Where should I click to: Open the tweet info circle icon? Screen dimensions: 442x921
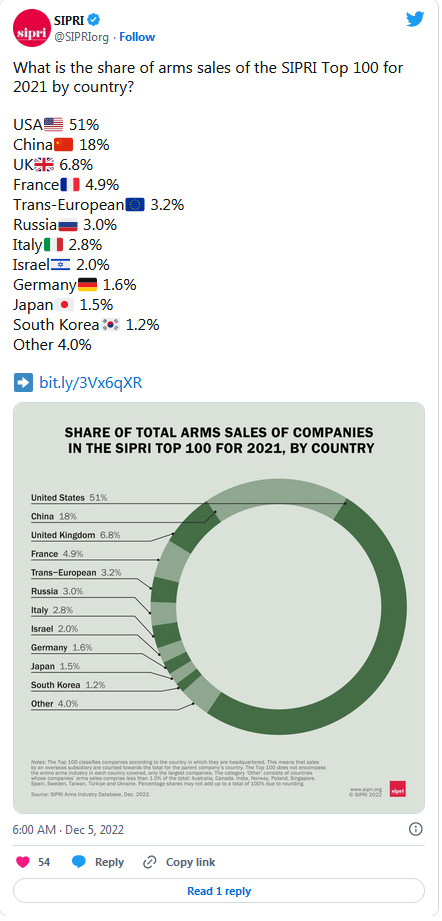[x=415, y=829]
